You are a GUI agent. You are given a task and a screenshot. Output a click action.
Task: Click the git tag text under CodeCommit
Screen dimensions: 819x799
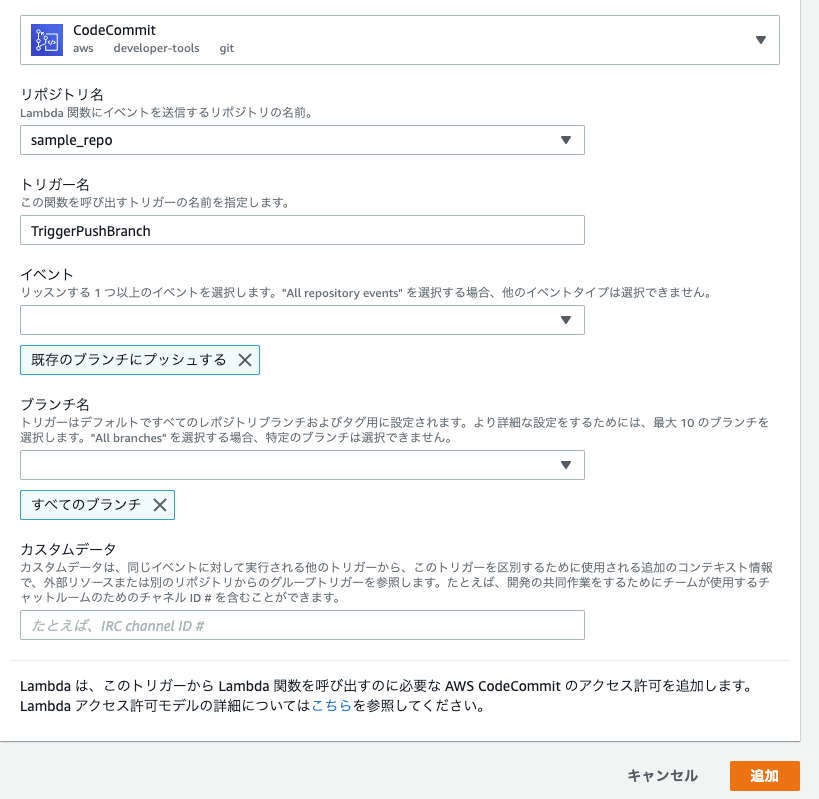226,48
